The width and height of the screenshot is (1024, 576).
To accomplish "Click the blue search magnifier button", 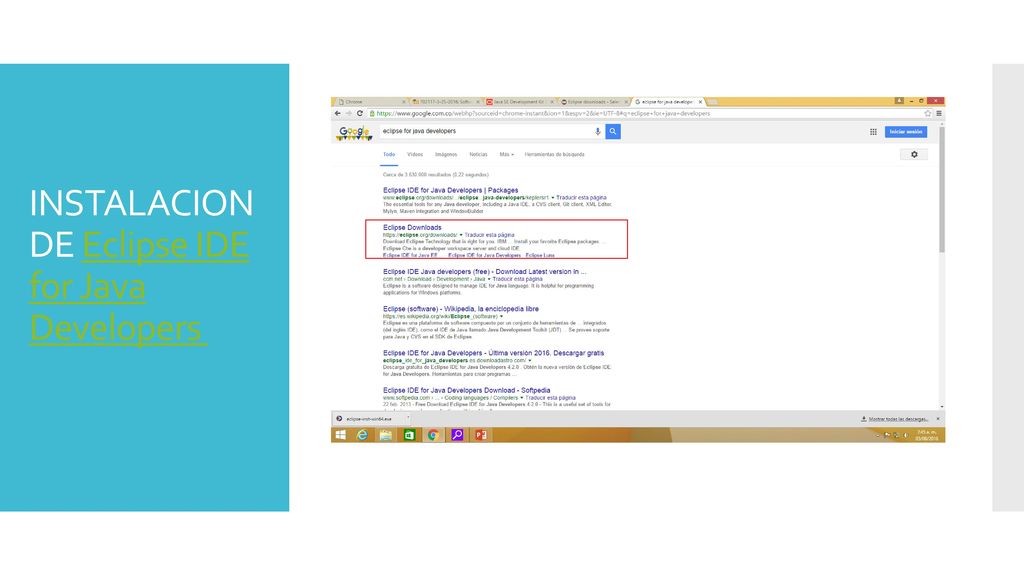I will point(613,131).
